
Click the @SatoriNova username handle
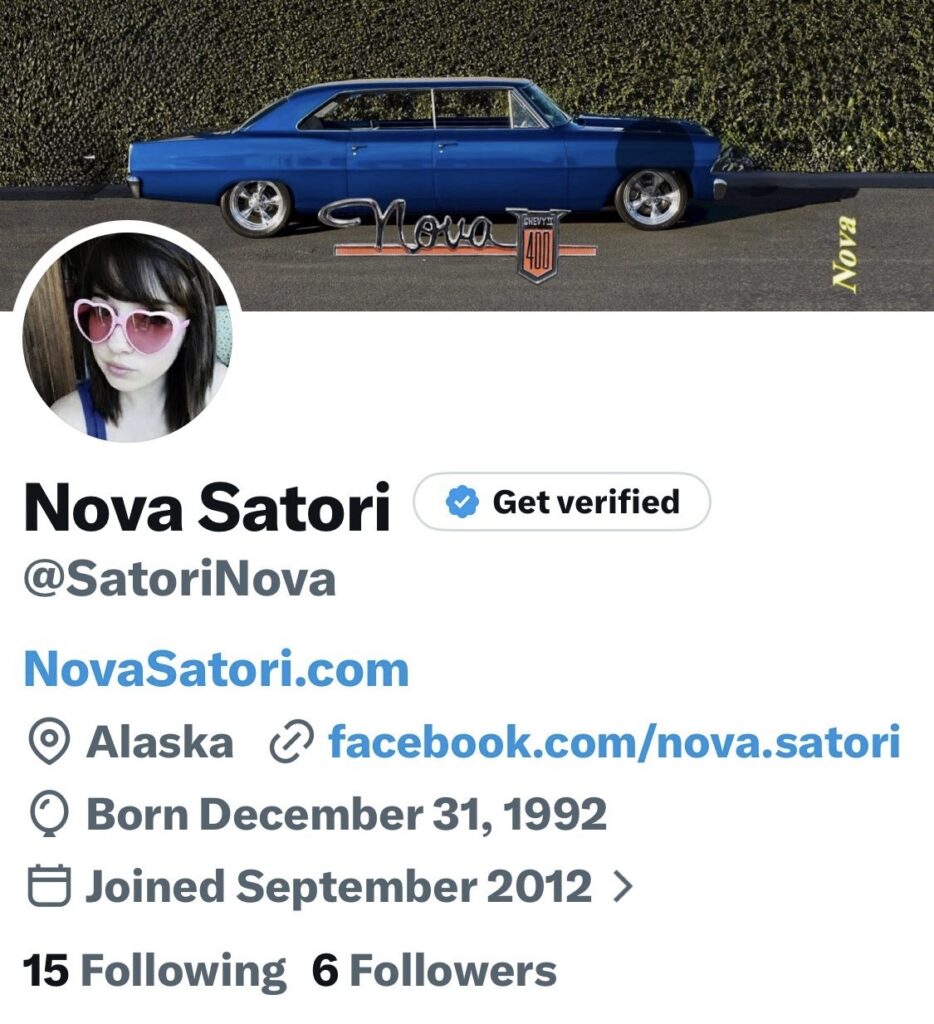(x=180, y=580)
